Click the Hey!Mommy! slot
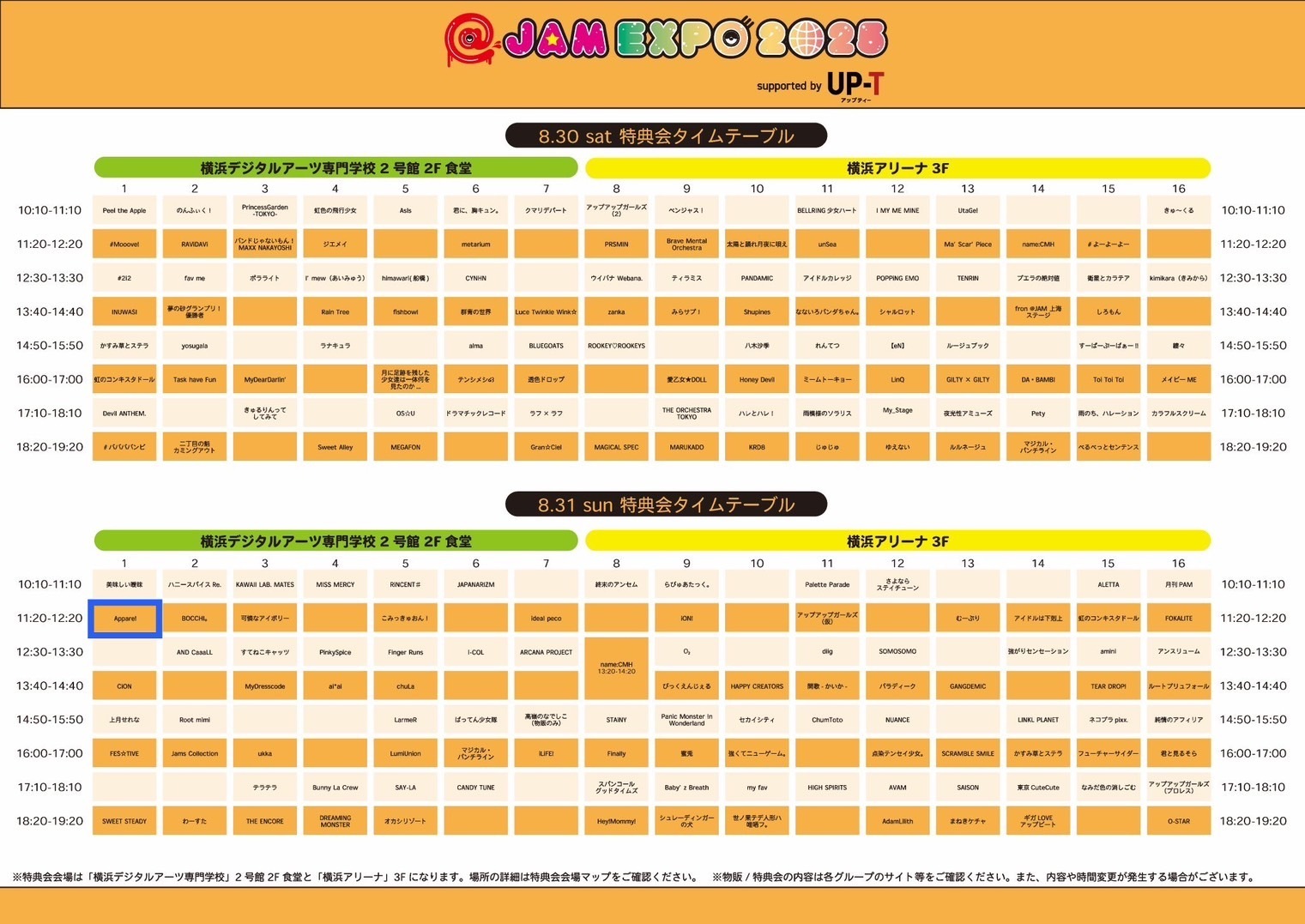 tap(617, 821)
